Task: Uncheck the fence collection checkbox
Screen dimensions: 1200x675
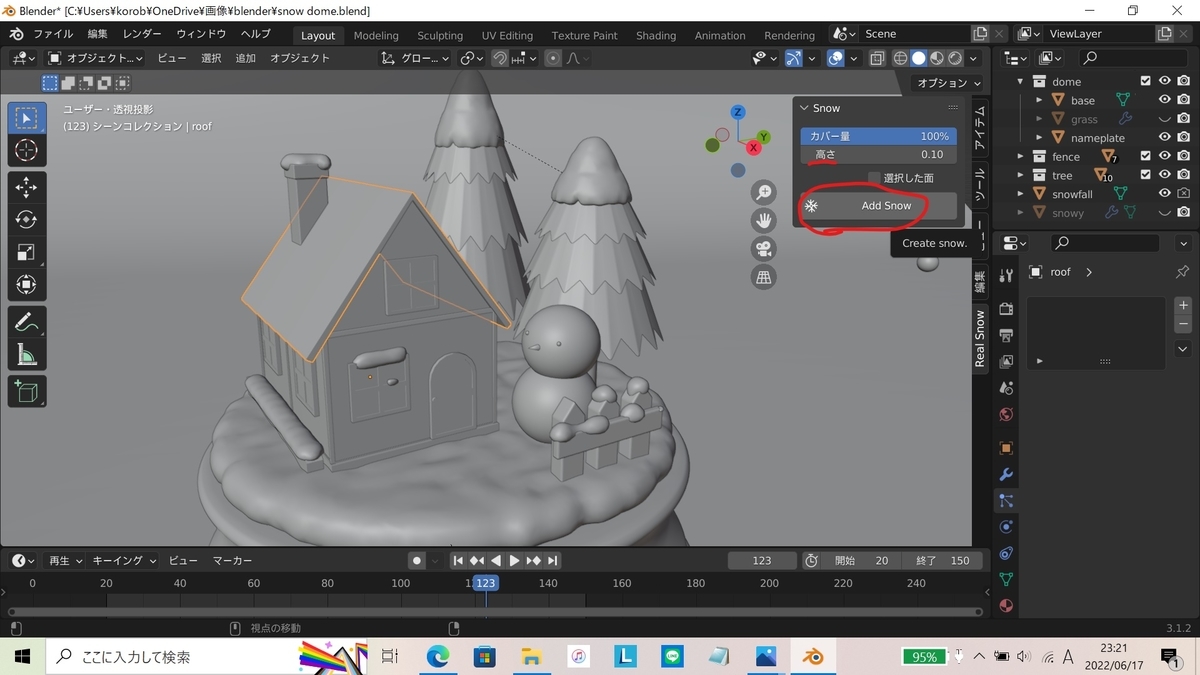Action: pos(1146,156)
